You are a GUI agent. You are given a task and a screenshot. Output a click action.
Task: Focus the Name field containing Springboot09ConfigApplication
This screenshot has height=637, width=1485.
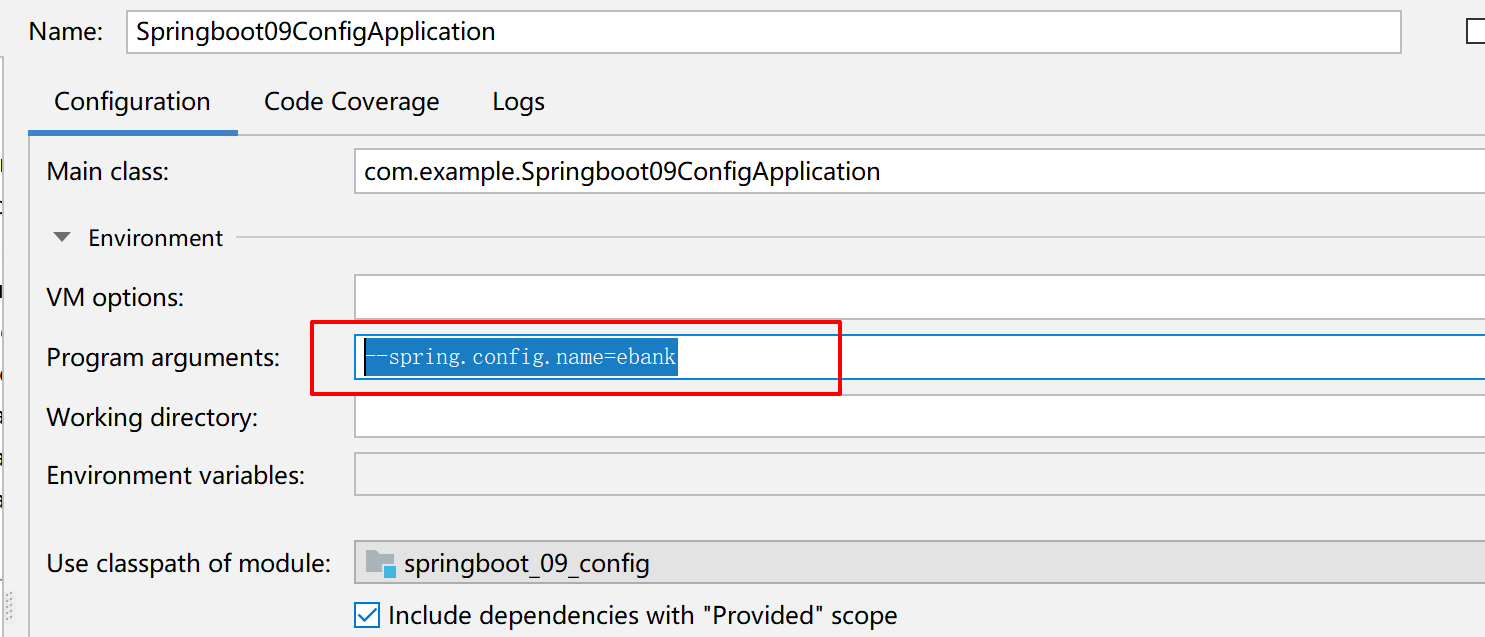pyautogui.click(x=764, y=32)
